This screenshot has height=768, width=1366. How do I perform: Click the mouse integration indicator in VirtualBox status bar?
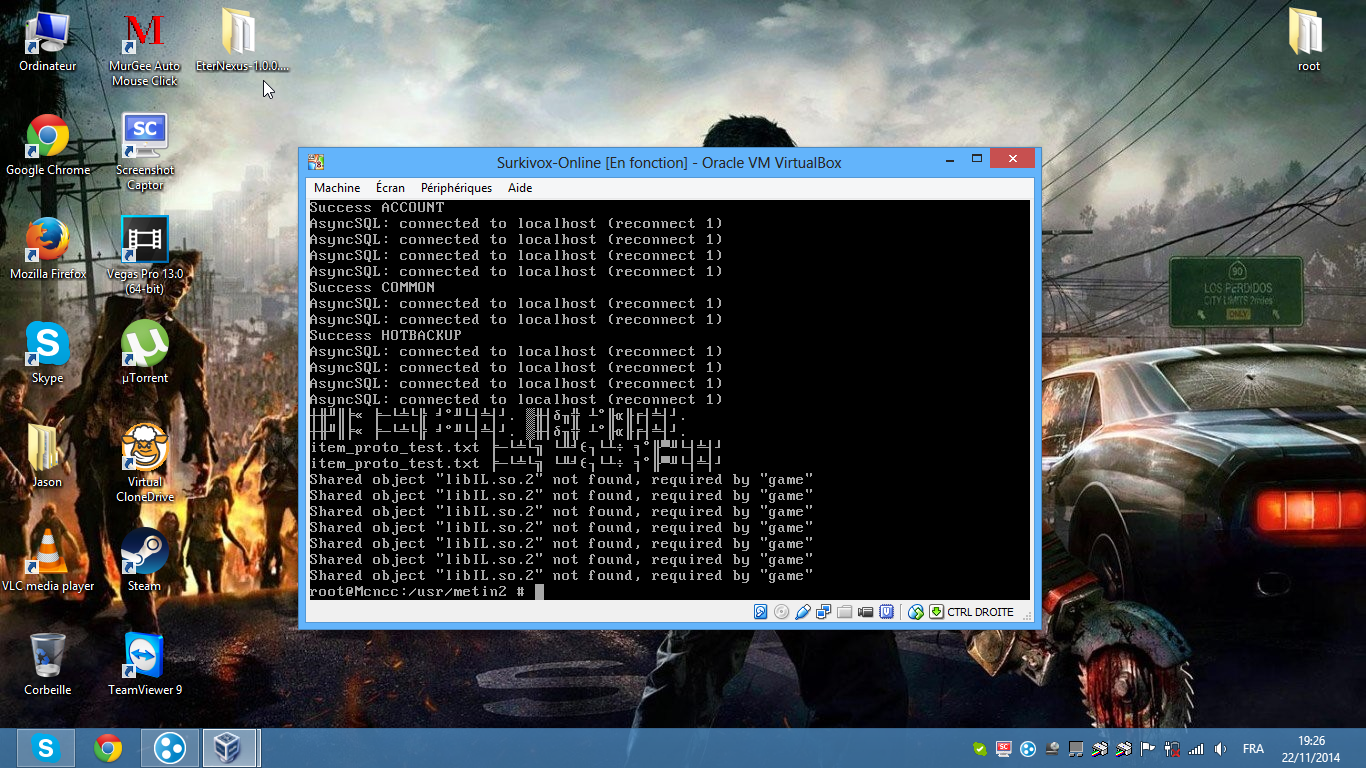point(915,612)
